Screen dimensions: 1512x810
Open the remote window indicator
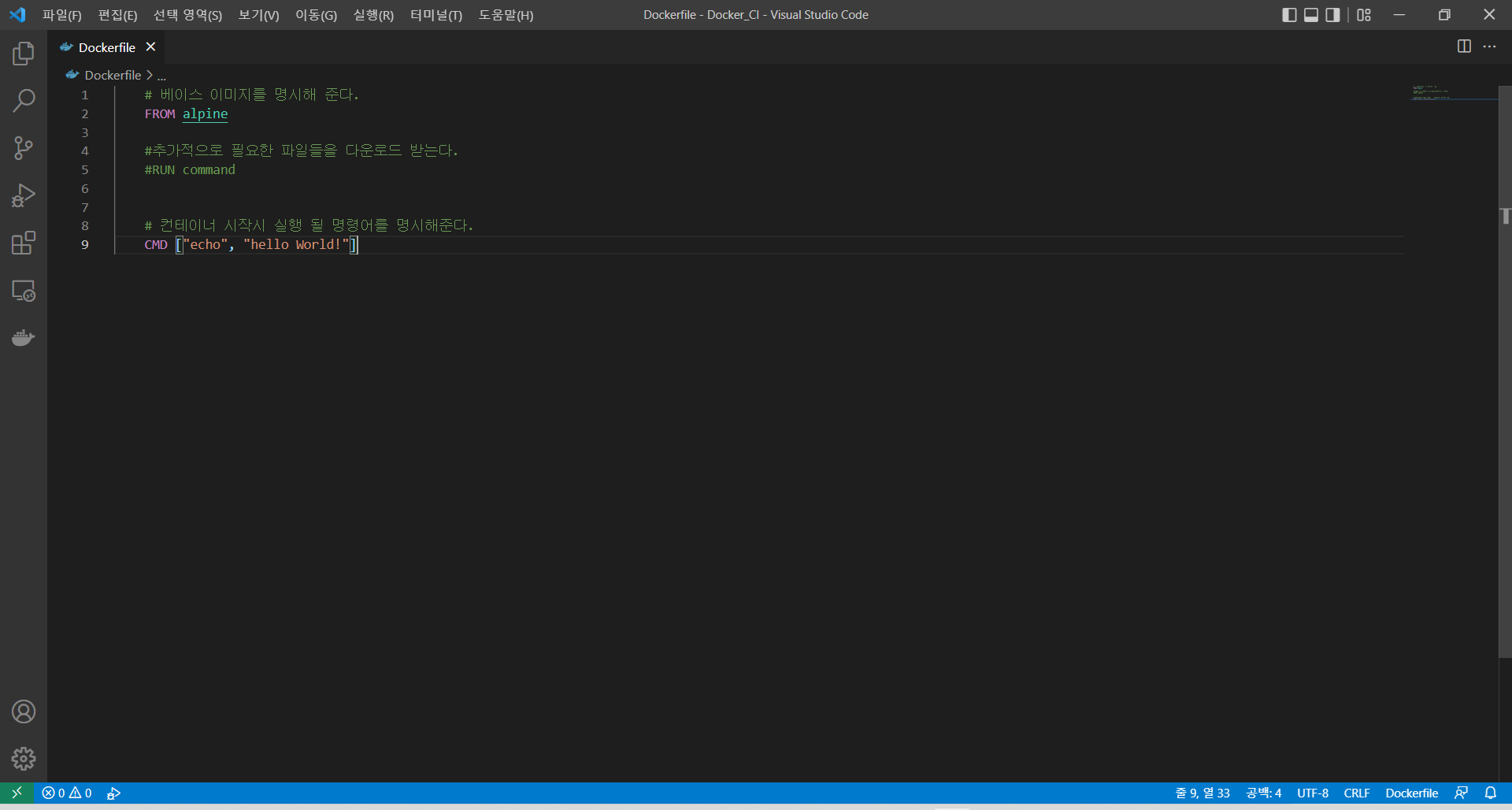(17, 793)
